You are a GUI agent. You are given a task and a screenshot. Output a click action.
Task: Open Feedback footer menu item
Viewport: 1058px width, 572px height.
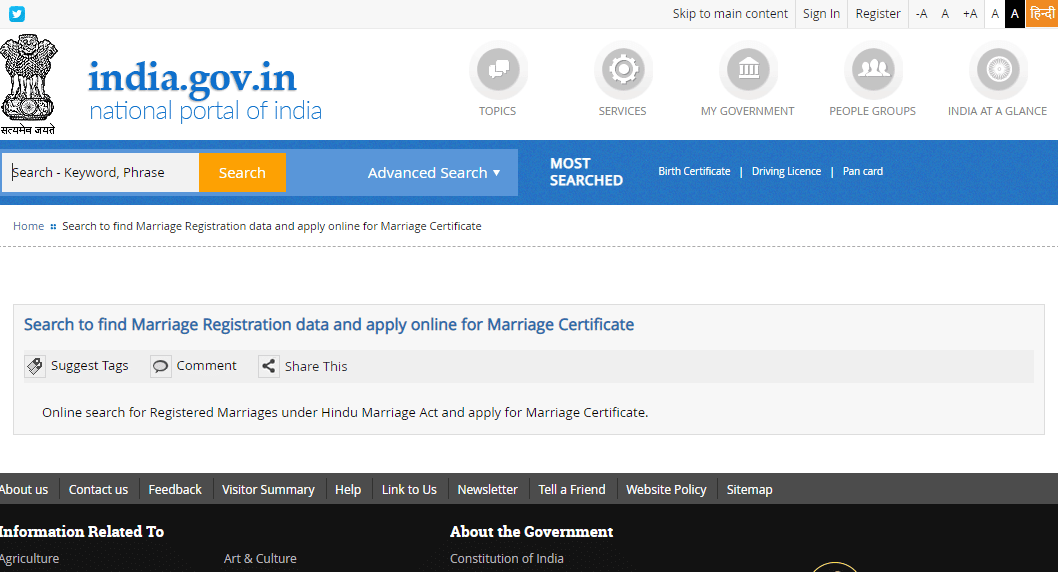click(x=175, y=490)
